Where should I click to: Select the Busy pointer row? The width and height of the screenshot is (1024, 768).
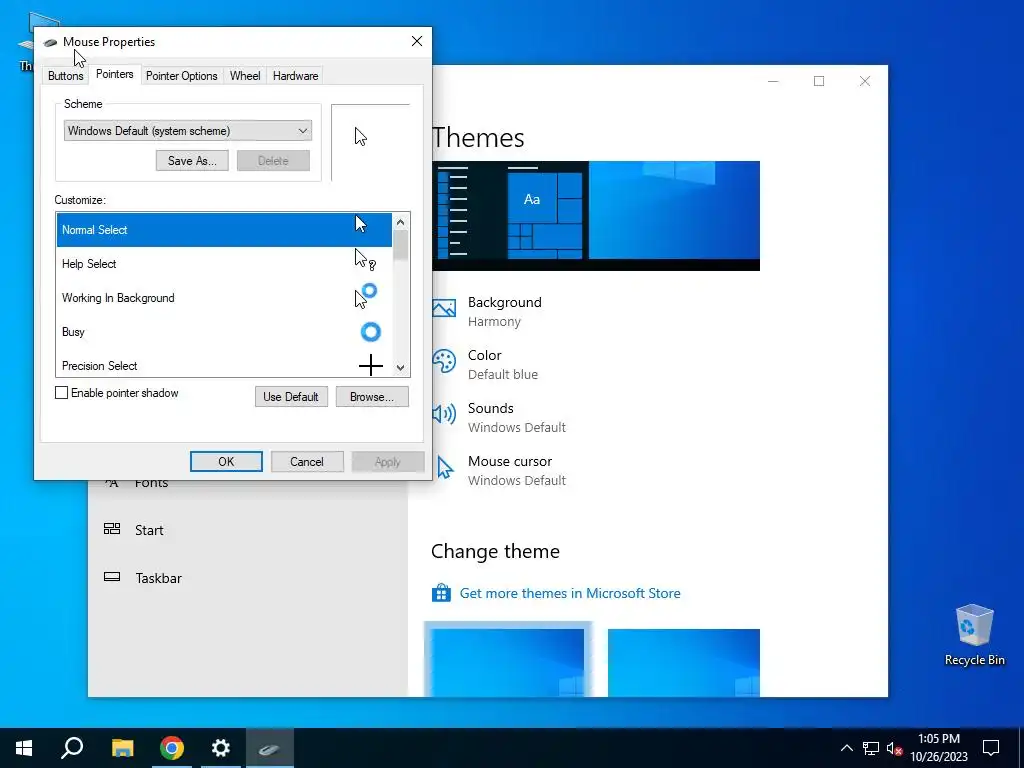click(224, 332)
